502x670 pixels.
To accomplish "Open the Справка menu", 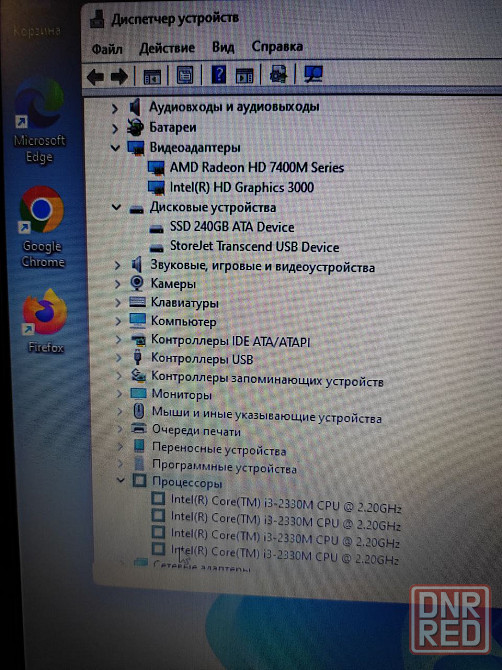I will (277, 46).
